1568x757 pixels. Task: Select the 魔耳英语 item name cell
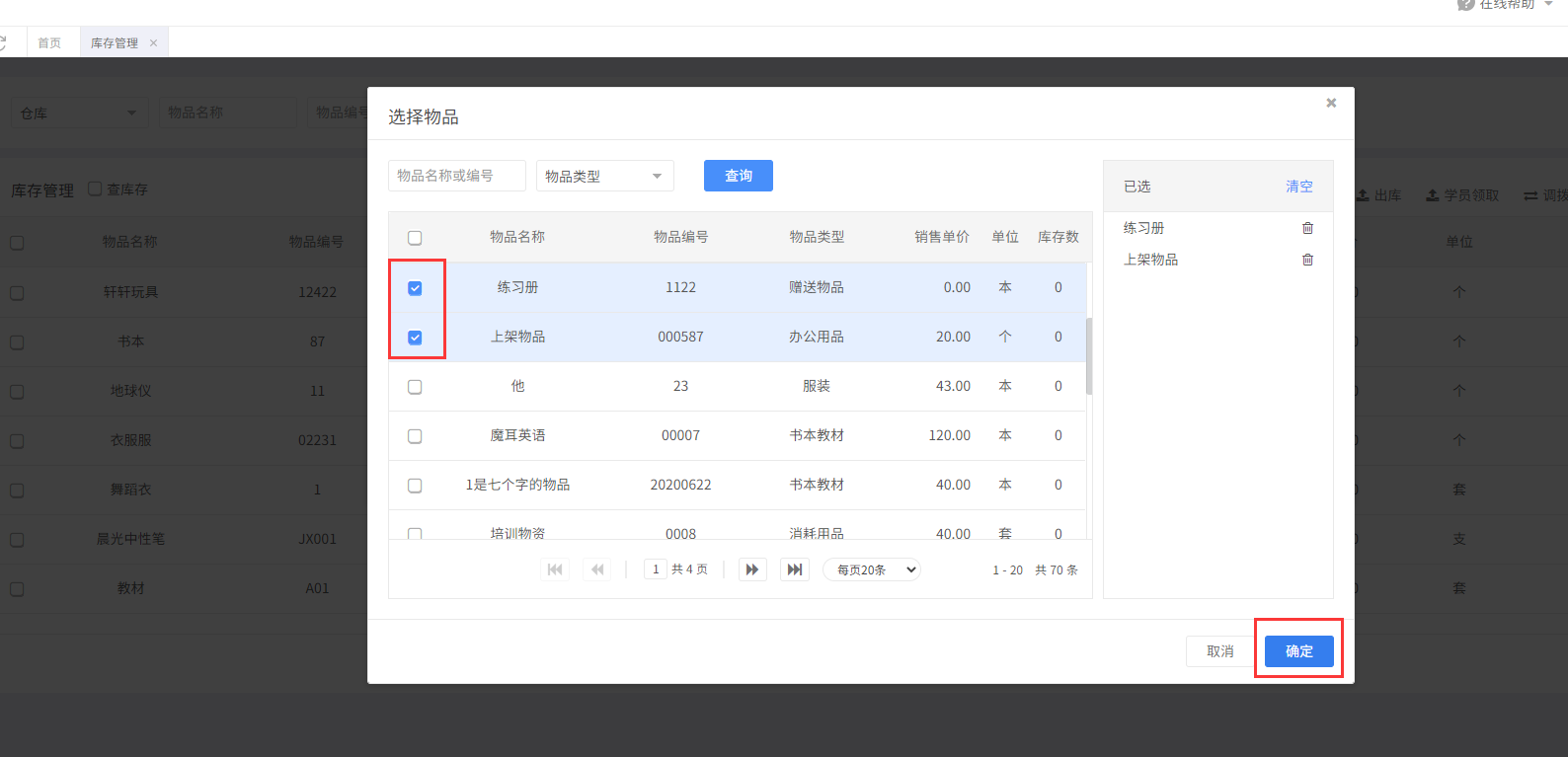tap(517, 435)
